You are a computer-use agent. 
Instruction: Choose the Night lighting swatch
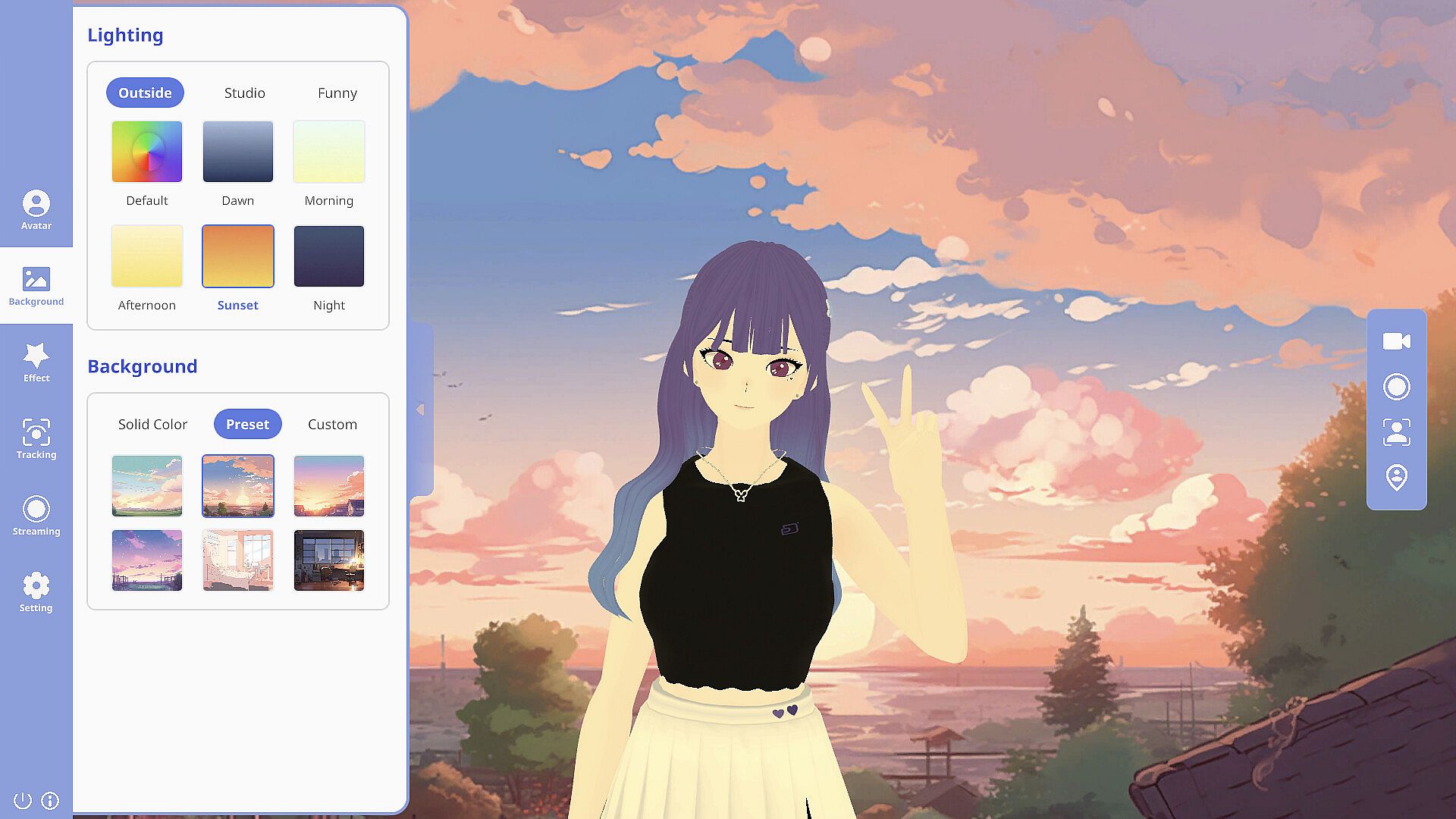[x=328, y=256]
